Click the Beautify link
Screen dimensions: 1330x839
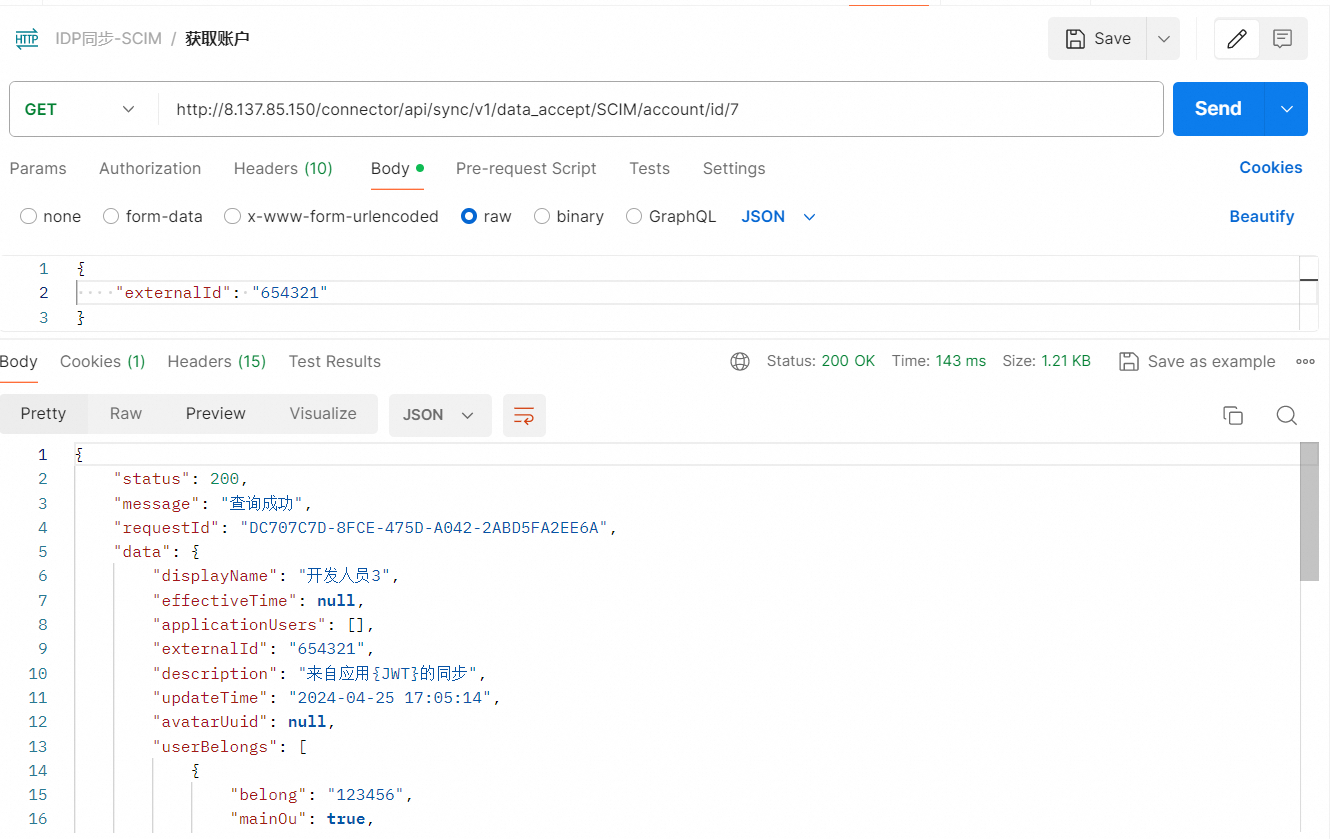(x=1262, y=216)
